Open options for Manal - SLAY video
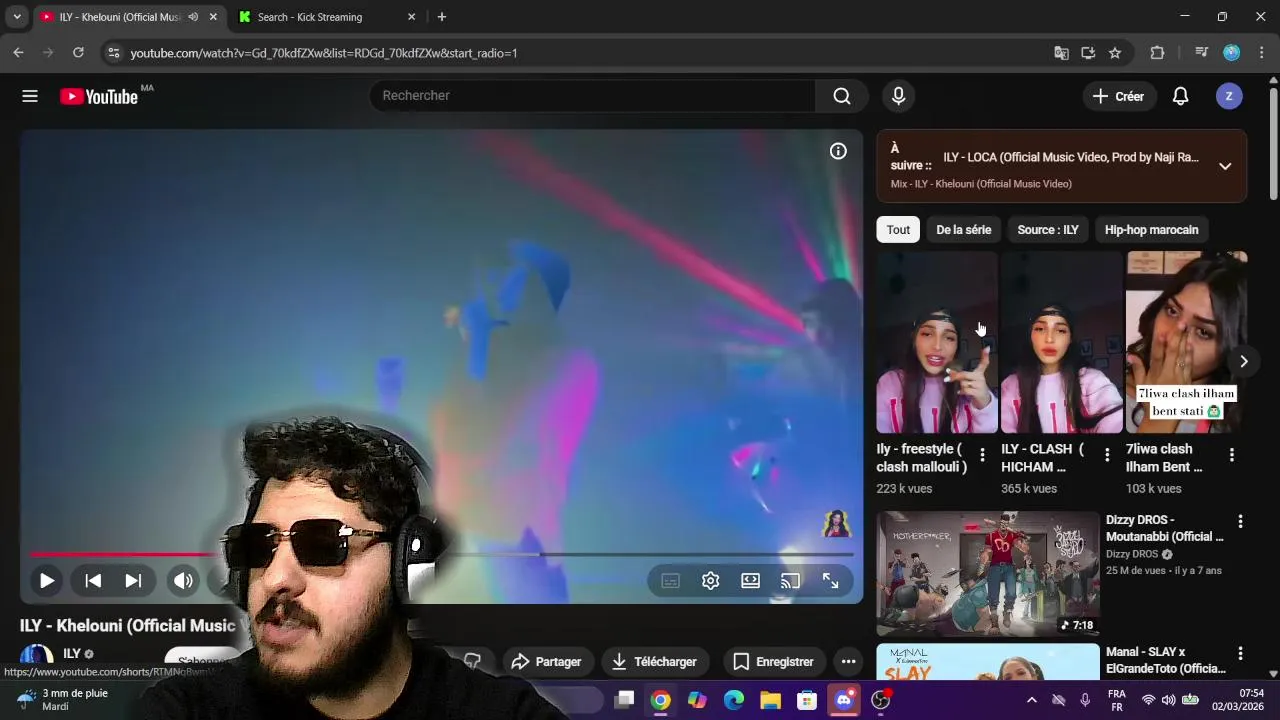The height and width of the screenshot is (720, 1280). [x=1240, y=654]
